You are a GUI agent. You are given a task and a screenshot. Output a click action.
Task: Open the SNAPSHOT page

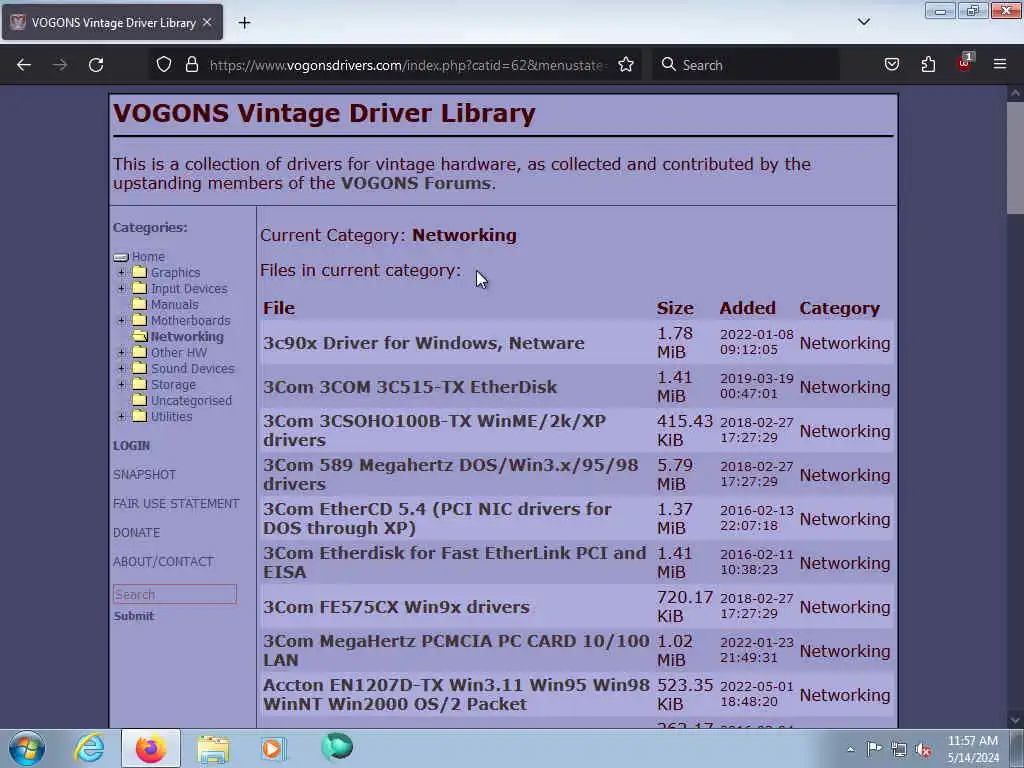[x=144, y=474]
